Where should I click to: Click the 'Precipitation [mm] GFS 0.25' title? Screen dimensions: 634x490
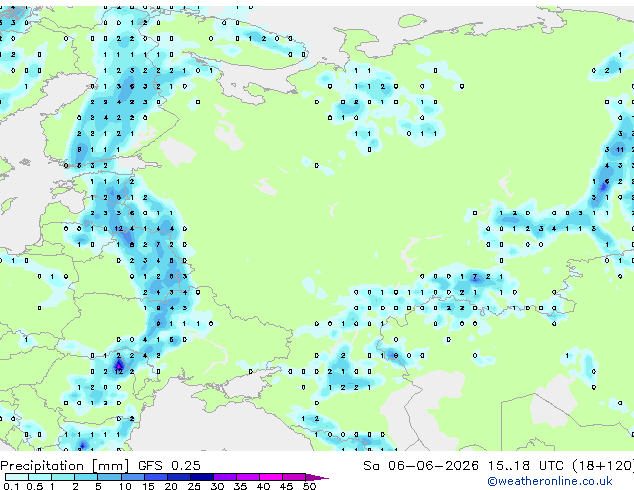click(x=101, y=466)
